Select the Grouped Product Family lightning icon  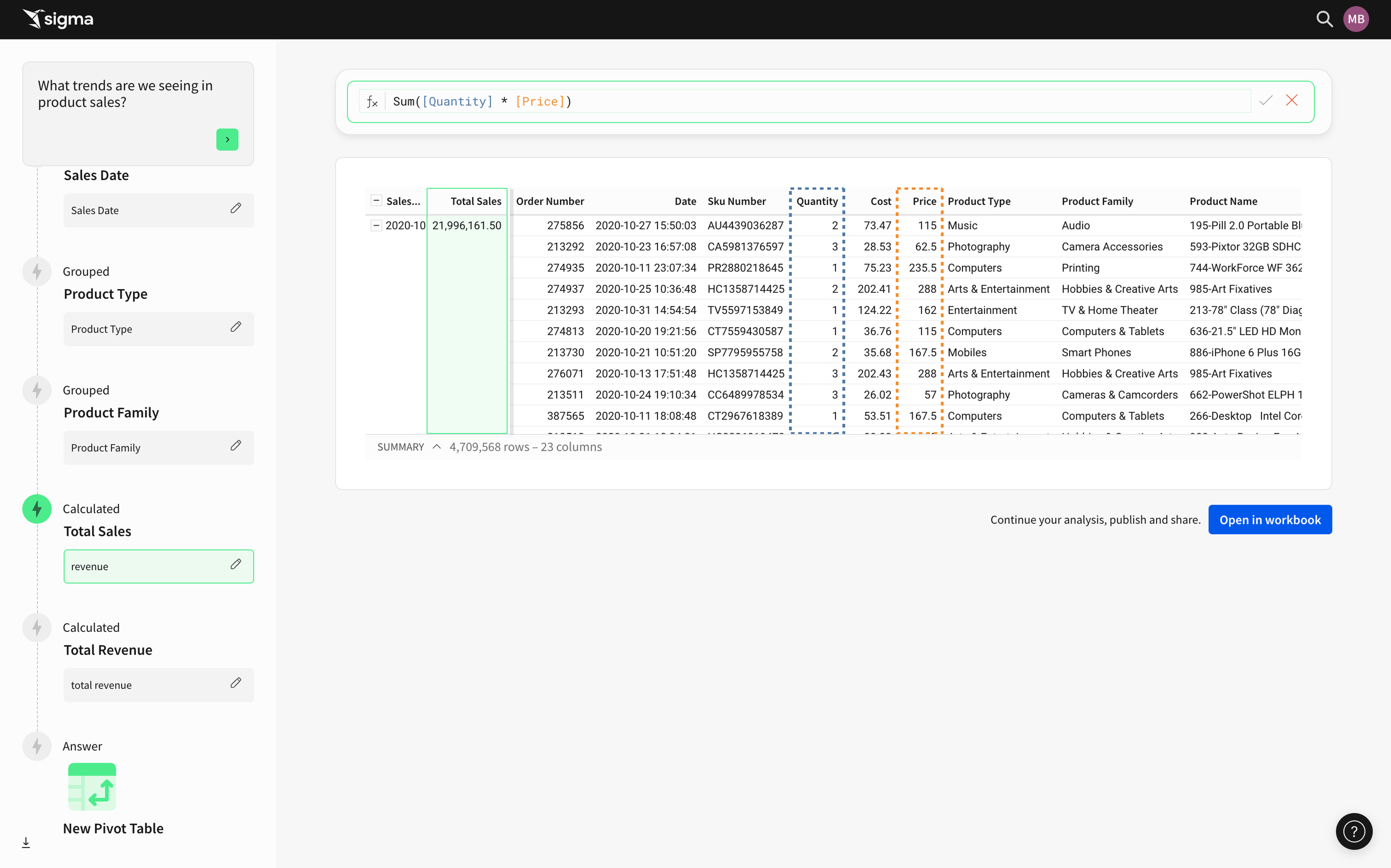coord(37,391)
